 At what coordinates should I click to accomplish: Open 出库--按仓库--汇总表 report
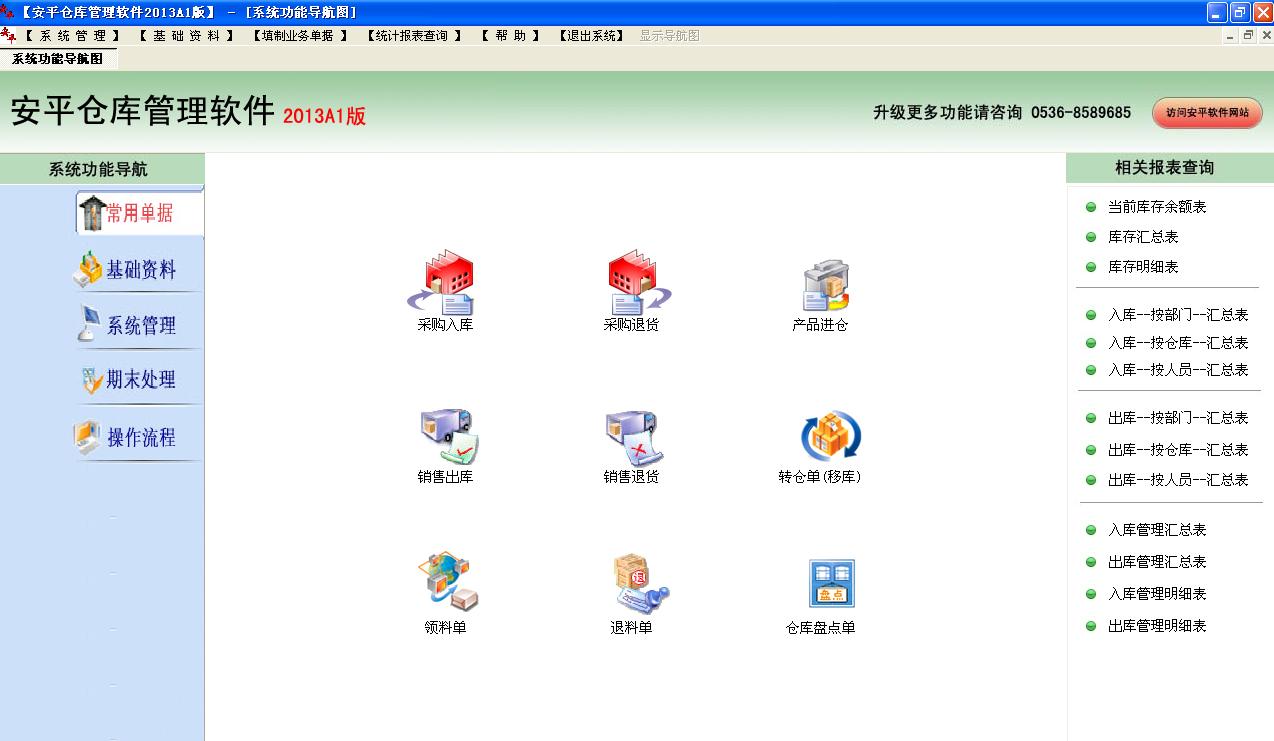(x=1178, y=450)
